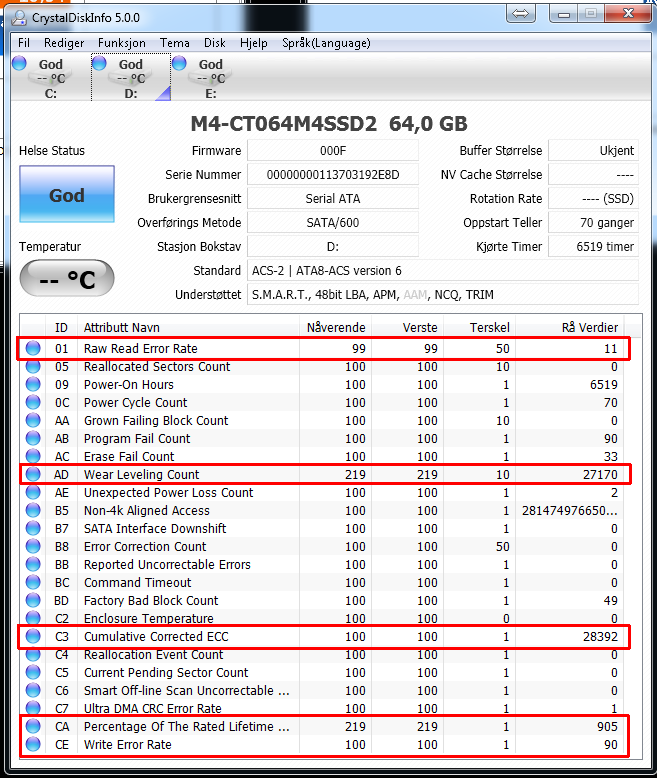Click the Understøttet features field
This screenshot has width=657, height=778.
point(443,294)
